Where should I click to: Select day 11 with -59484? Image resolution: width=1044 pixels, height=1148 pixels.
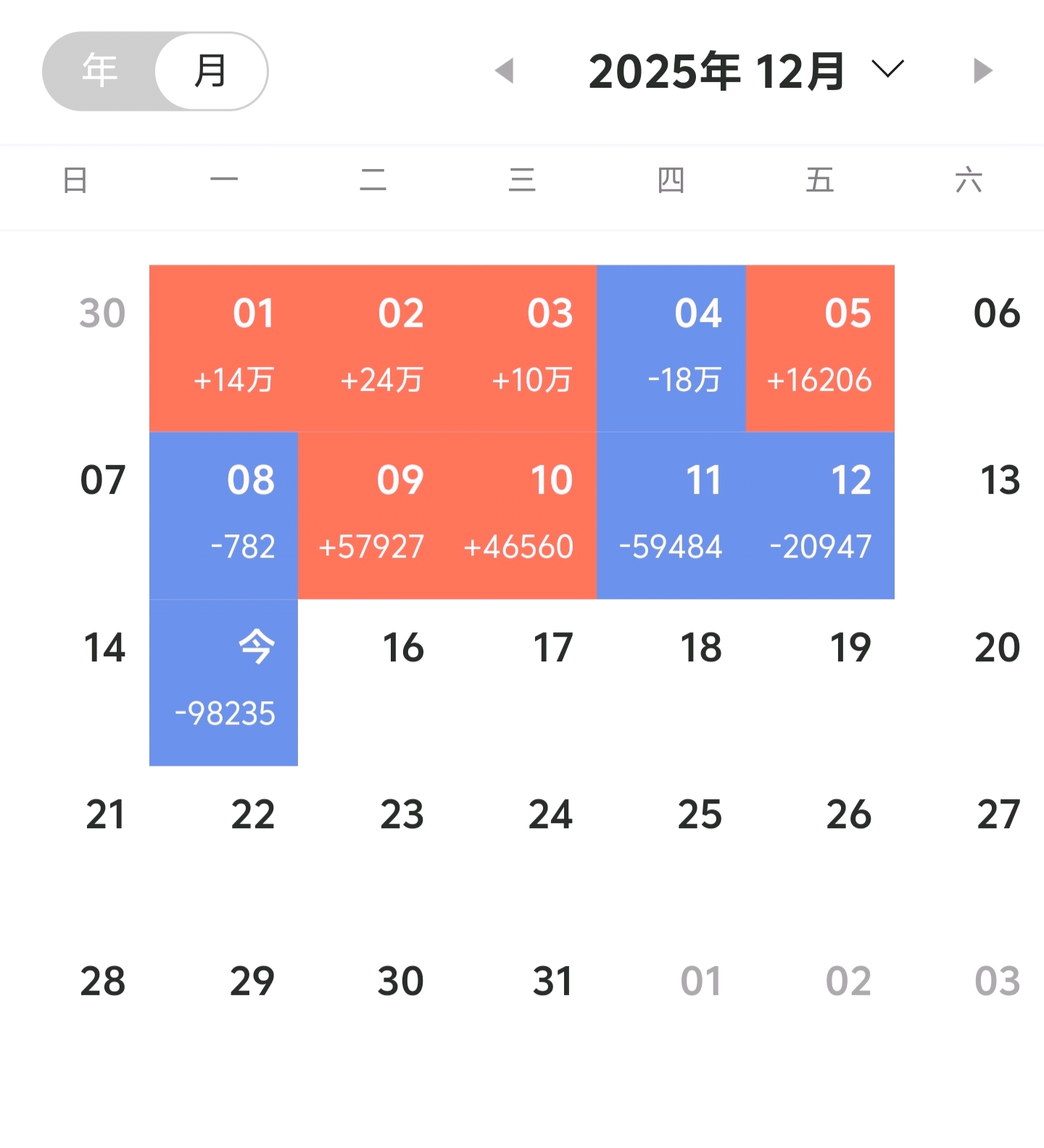click(x=671, y=516)
